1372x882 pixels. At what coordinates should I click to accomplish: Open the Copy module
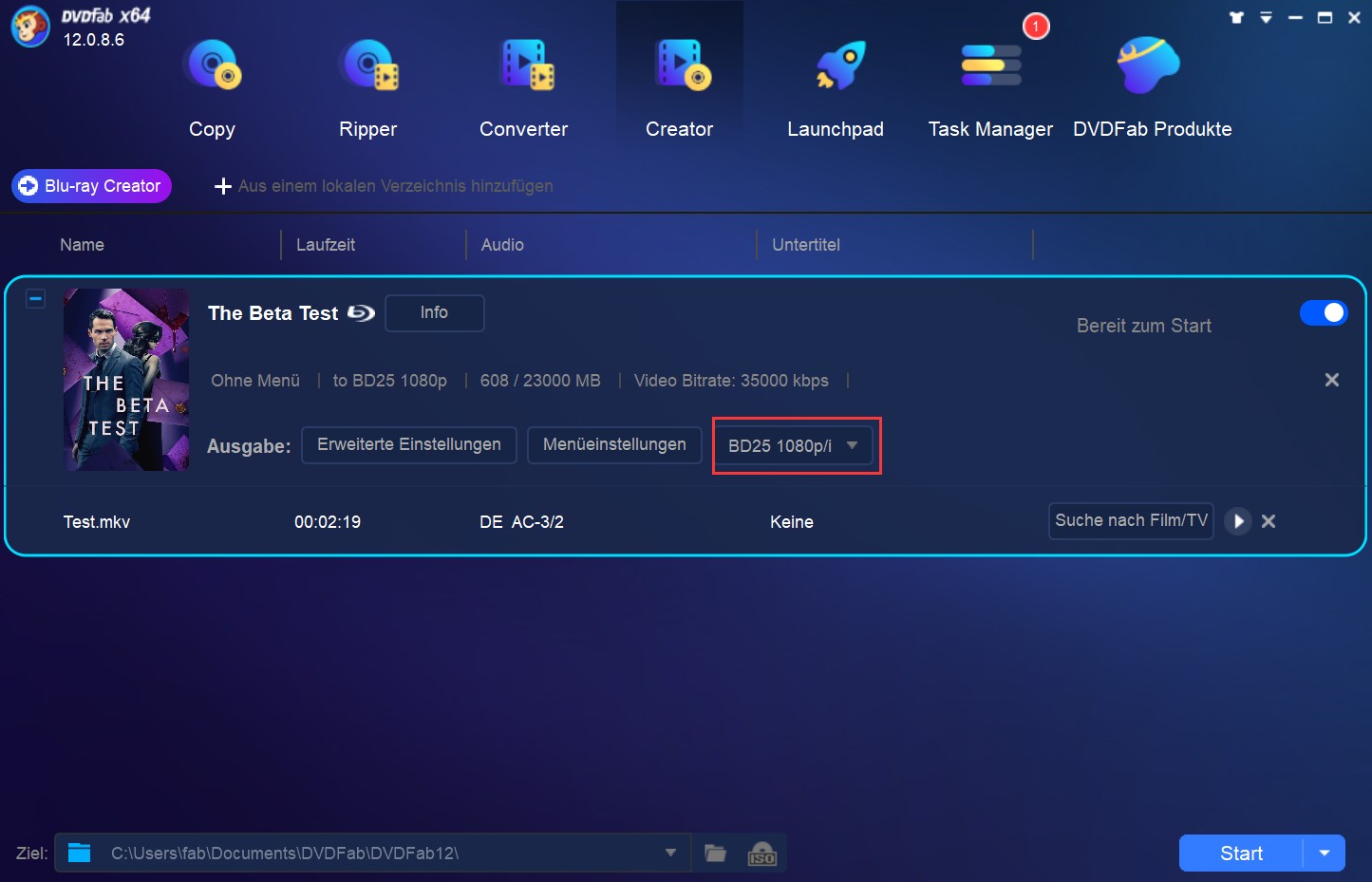pos(212,88)
